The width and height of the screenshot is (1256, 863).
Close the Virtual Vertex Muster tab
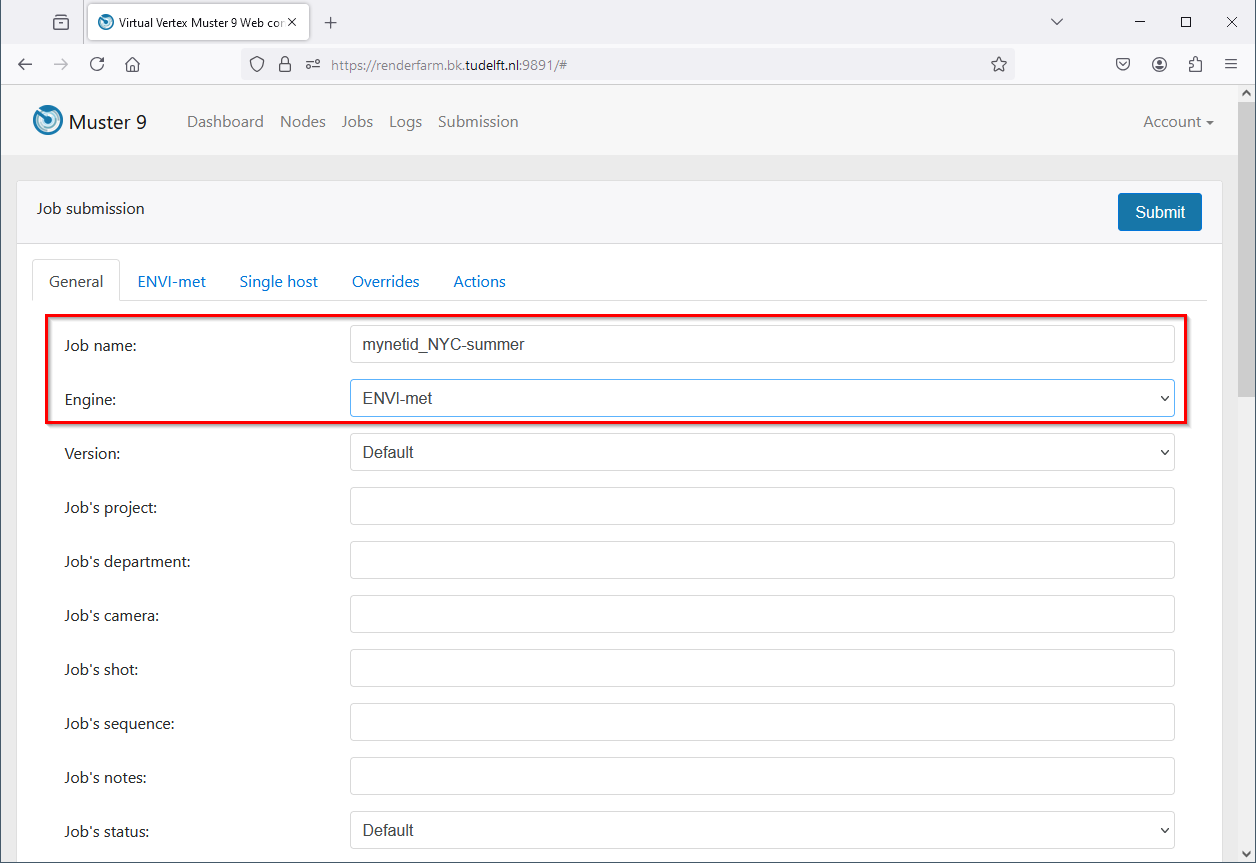(292, 22)
